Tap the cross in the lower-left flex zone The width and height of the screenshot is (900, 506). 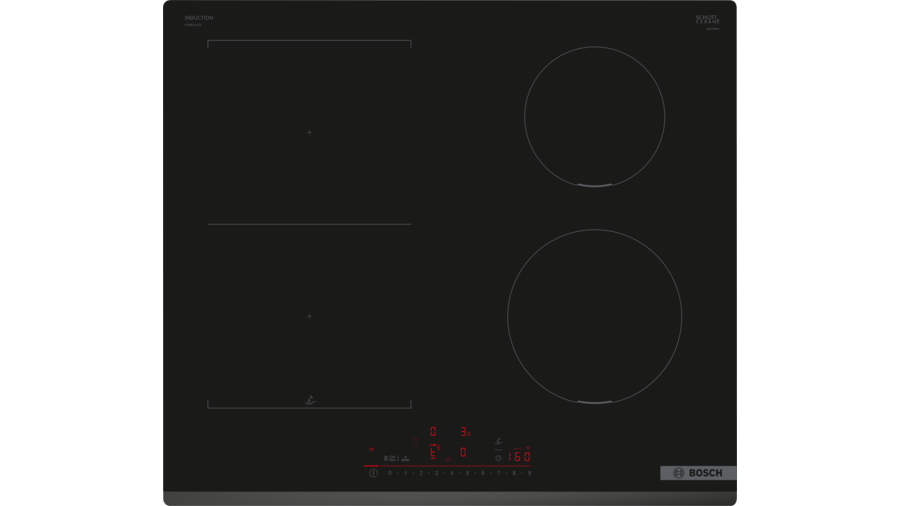pos(309,316)
